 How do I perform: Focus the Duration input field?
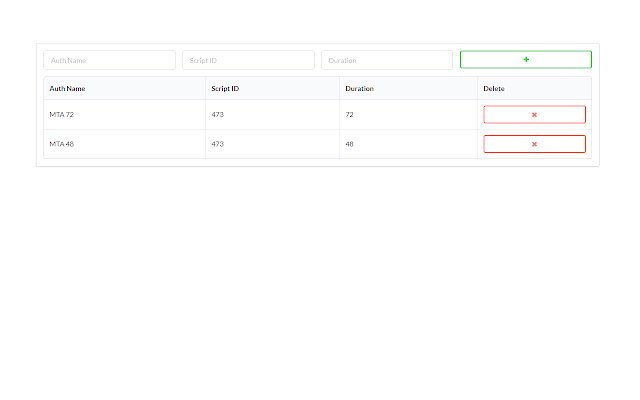click(x=387, y=60)
